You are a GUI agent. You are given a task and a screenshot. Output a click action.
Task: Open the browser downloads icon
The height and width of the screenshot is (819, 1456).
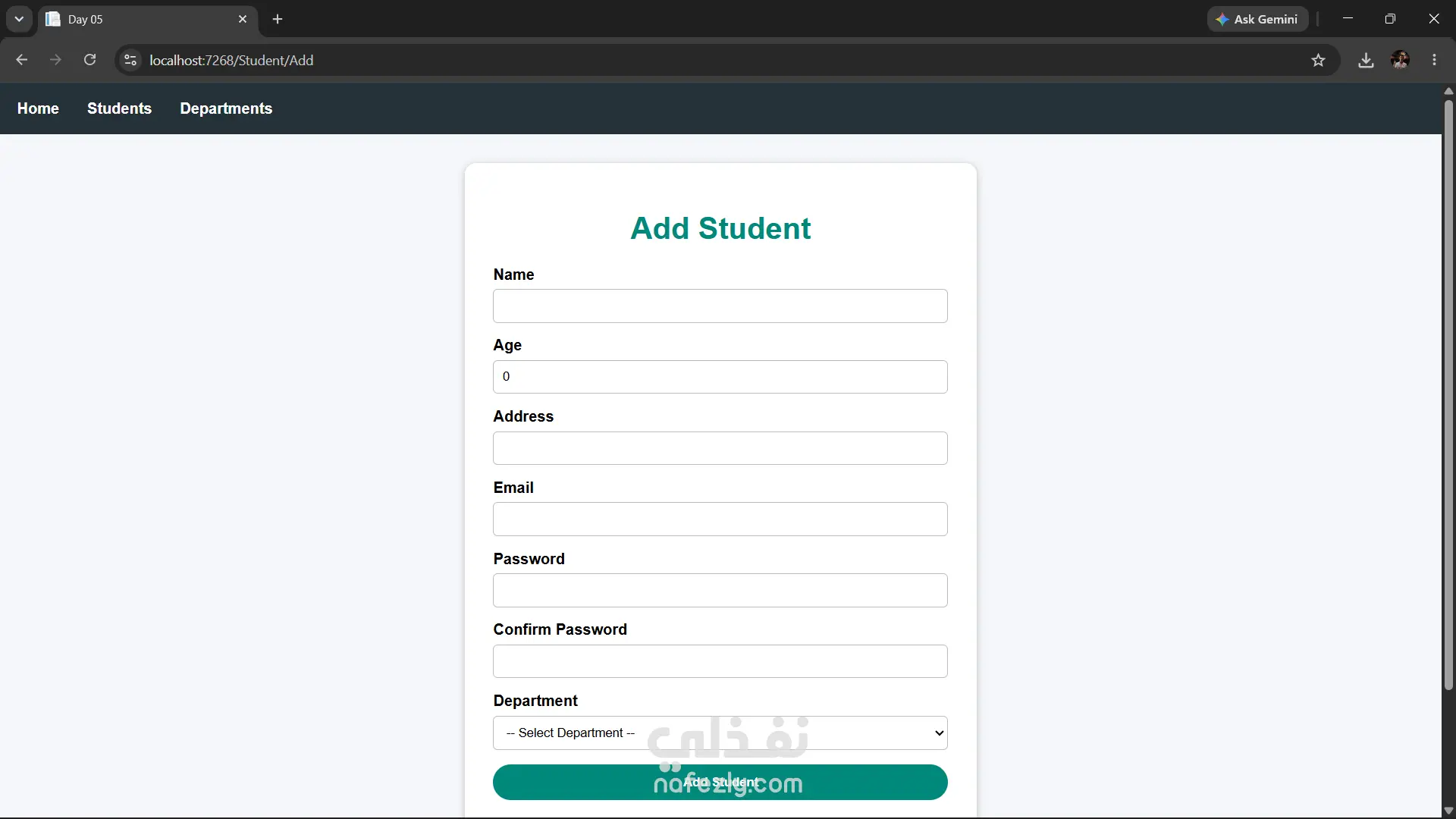tap(1366, 60)
